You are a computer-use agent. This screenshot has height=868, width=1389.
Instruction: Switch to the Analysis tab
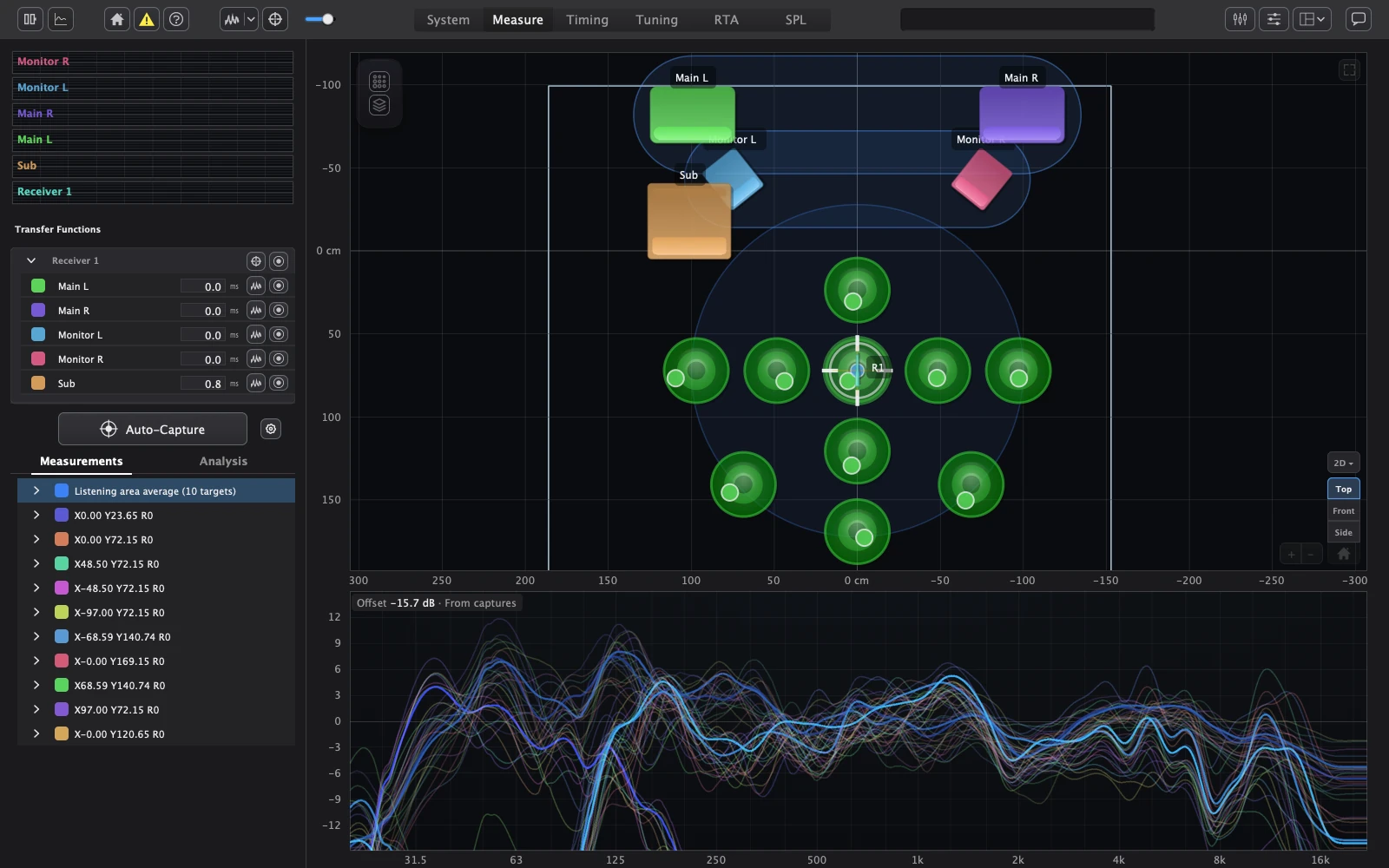coord(223,461)
